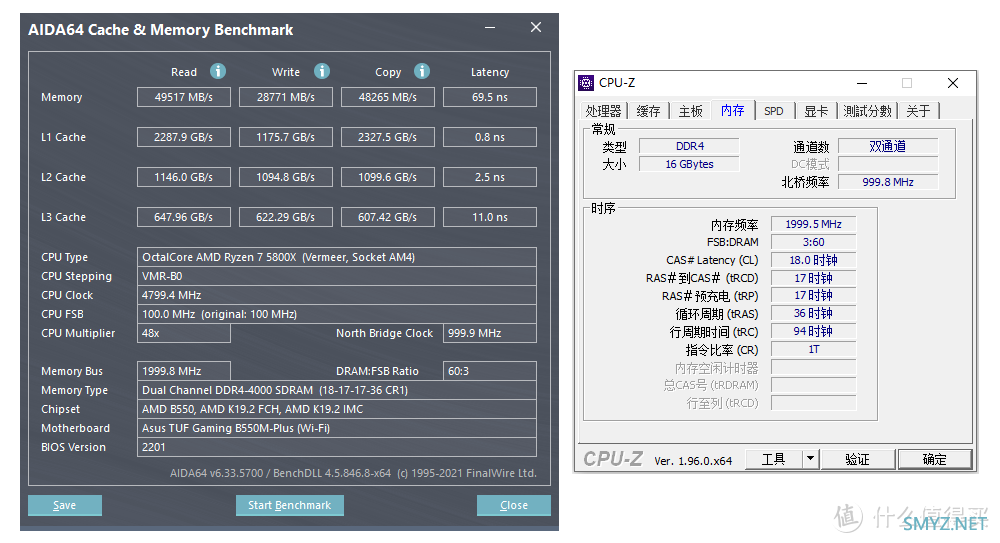Click the CPU Clock field 4799.4 MHz
Viewport: 1000px width, 543px height.
(337, 295)
